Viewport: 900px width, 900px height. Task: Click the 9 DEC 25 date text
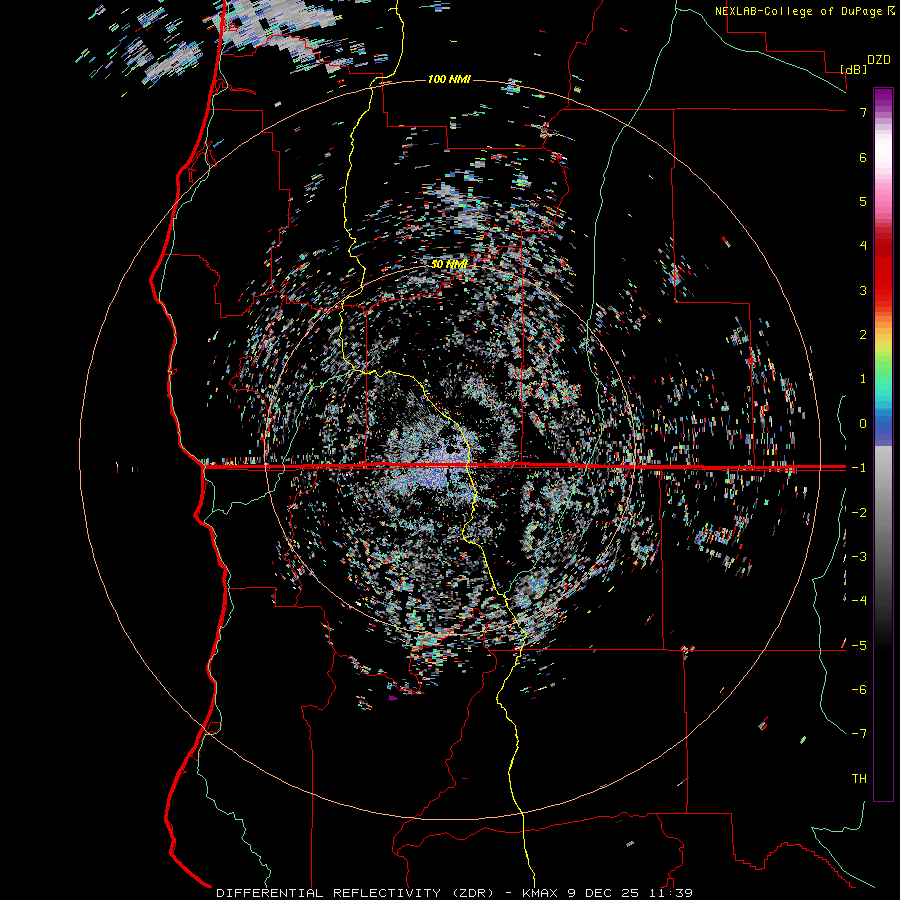coord(604,893)
